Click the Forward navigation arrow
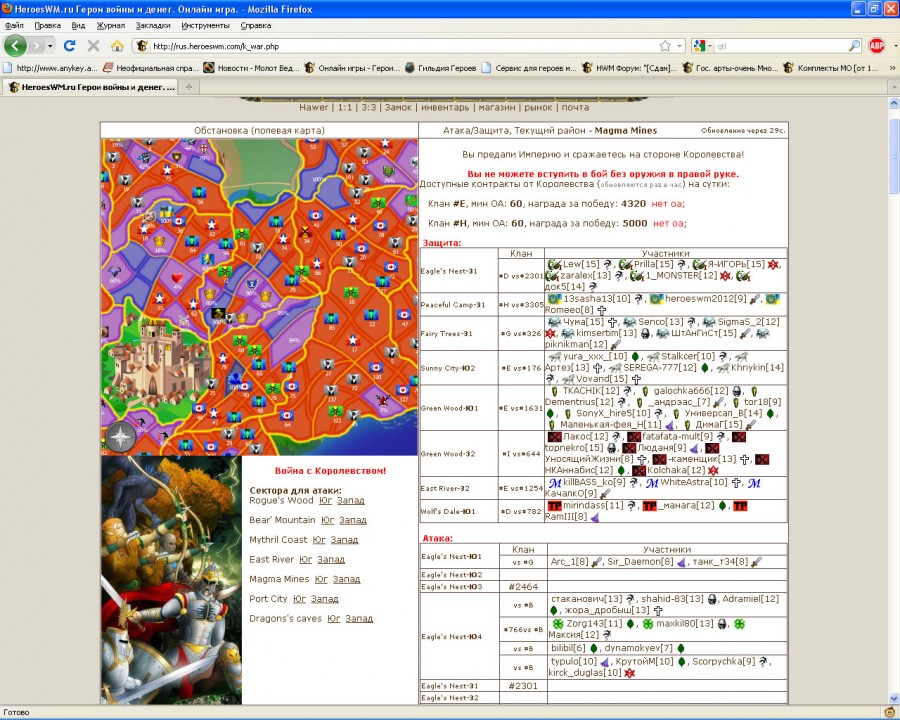This screenshot has width=900, height=720. click(37, 45)
